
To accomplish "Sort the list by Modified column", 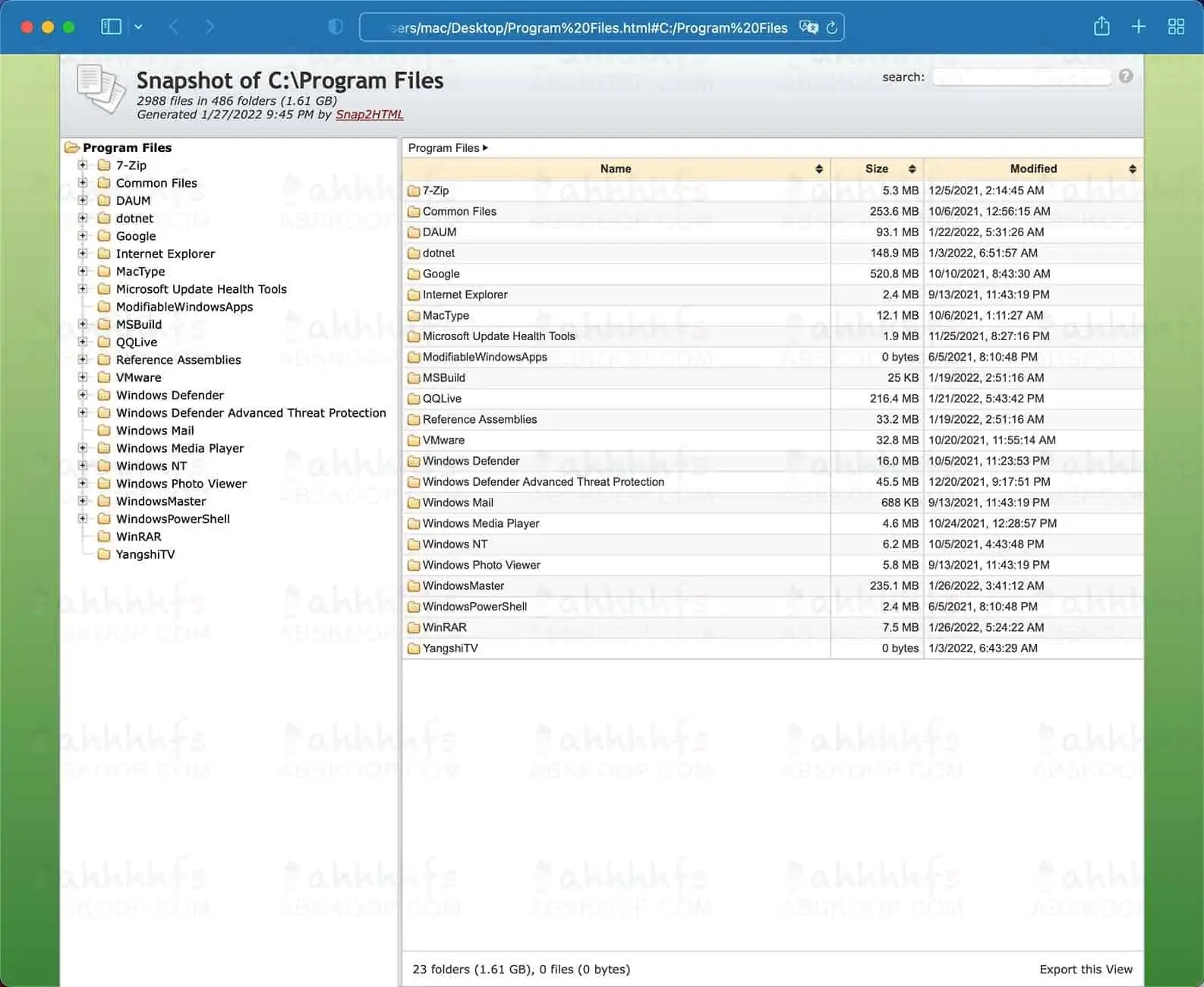I will 1033,169.
